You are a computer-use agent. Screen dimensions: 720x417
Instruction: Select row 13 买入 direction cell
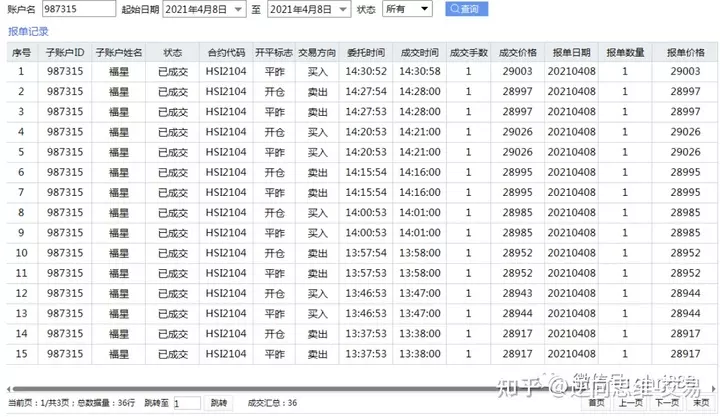317,314
